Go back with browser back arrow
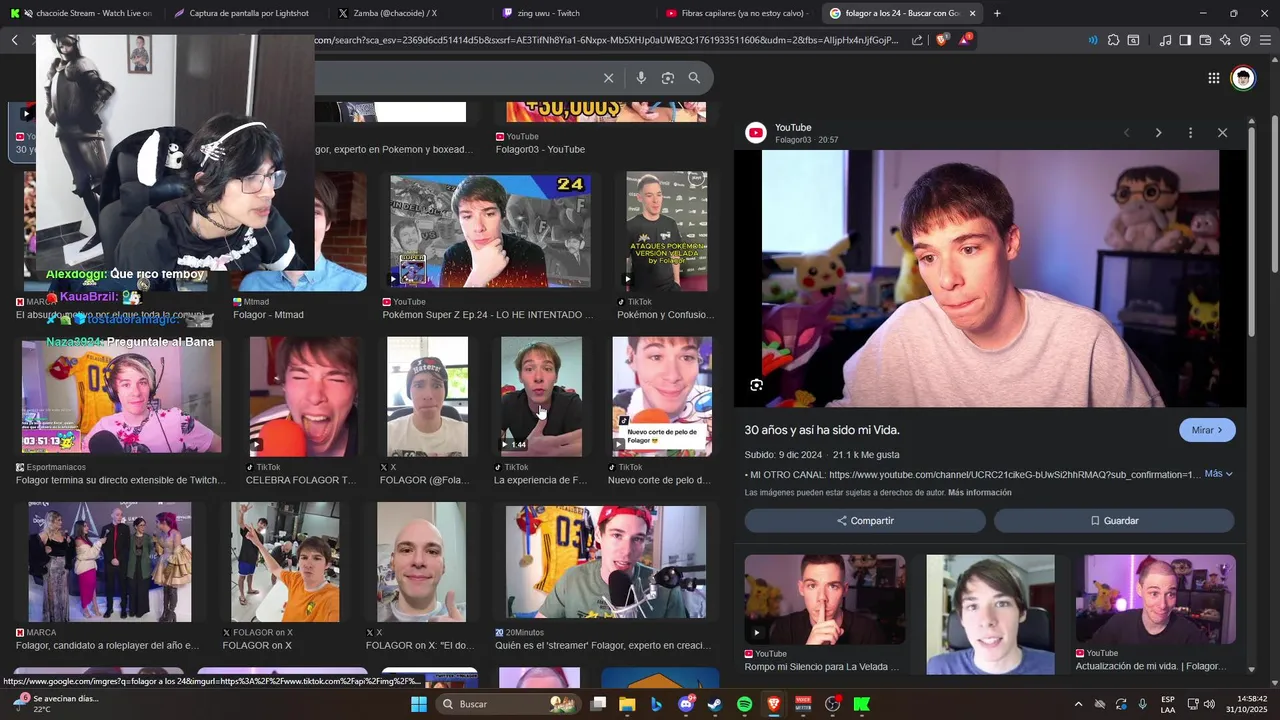 coord(15,40)
